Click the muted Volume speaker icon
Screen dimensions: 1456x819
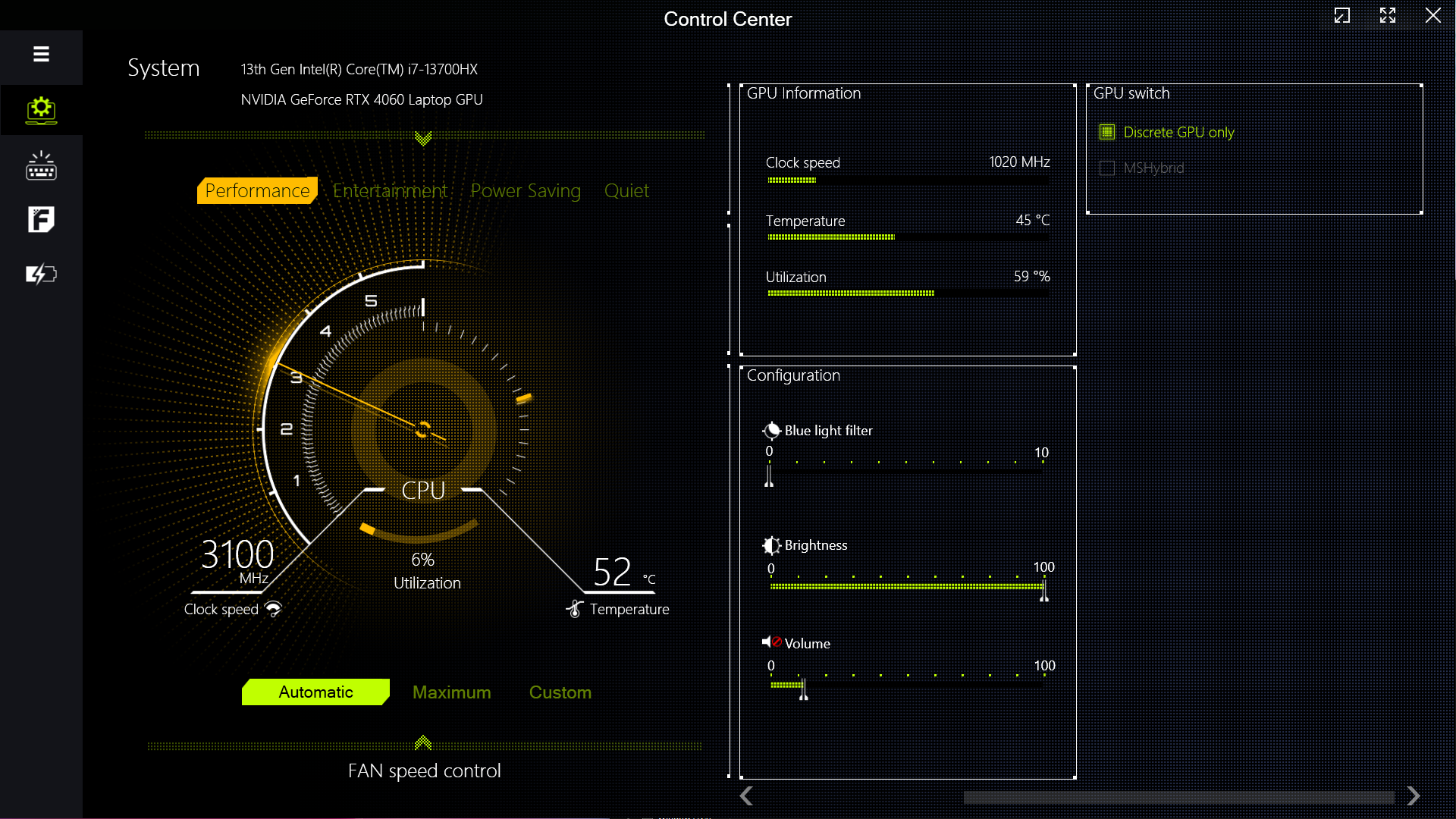coord(771,642)
